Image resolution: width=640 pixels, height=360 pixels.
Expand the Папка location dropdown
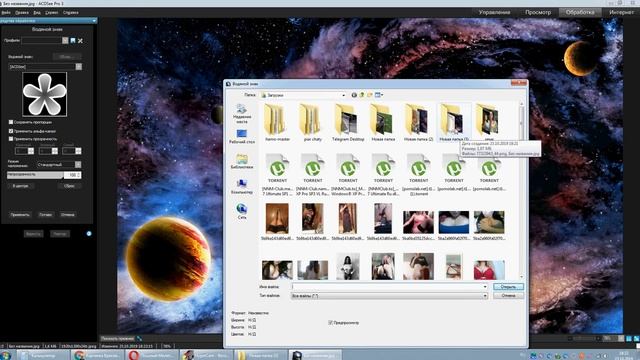tap(343, 95)
